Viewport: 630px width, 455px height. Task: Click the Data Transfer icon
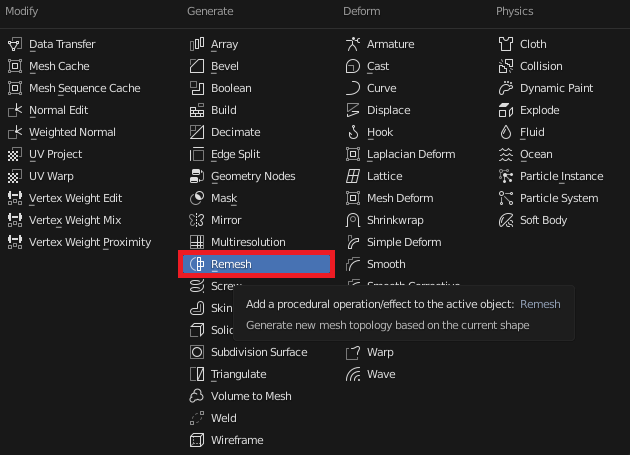point(15,44)
